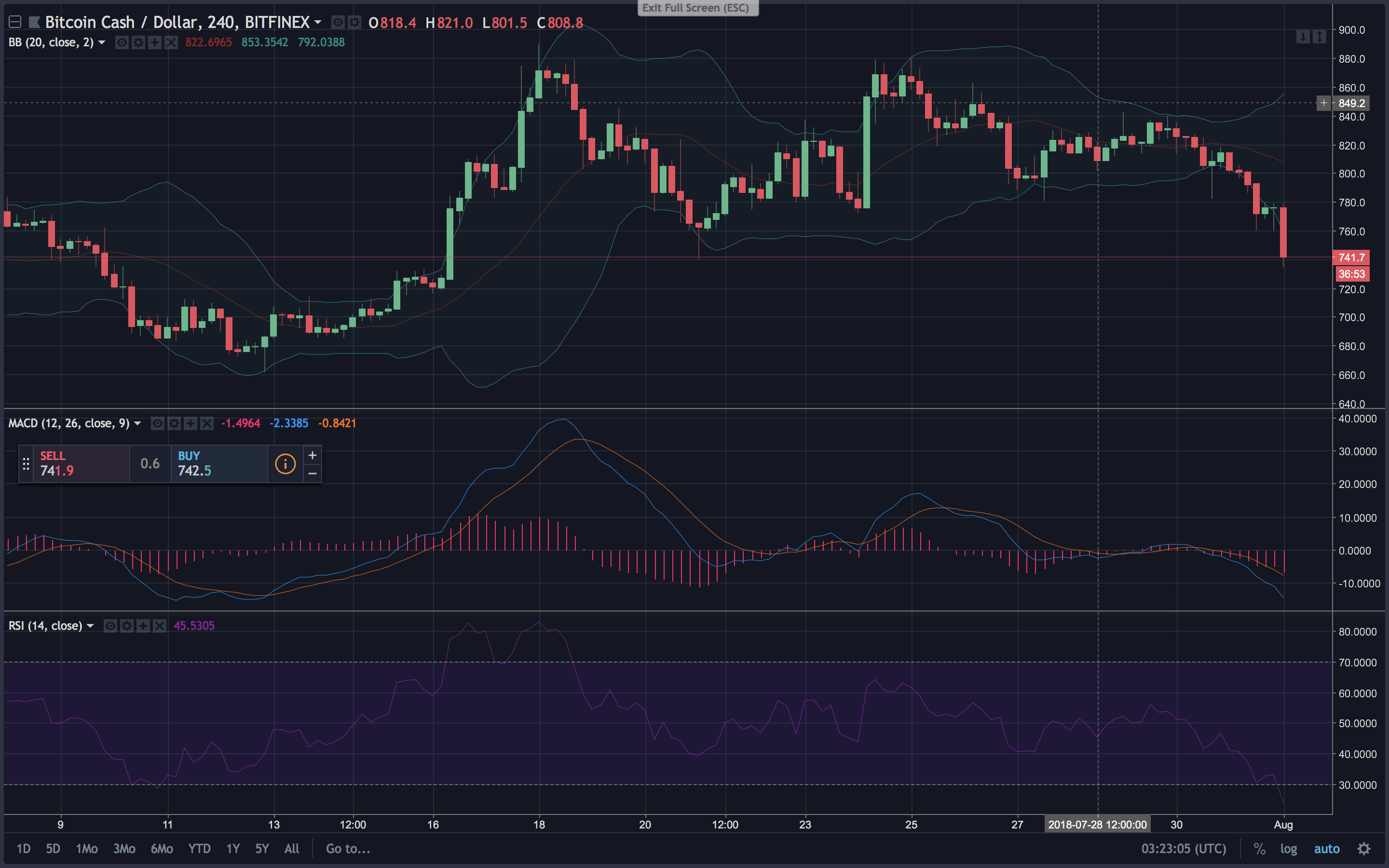Click the down-arrow pane icon top right
This screenshot has width=1389, height=868.
click(x=1303, y=37)
